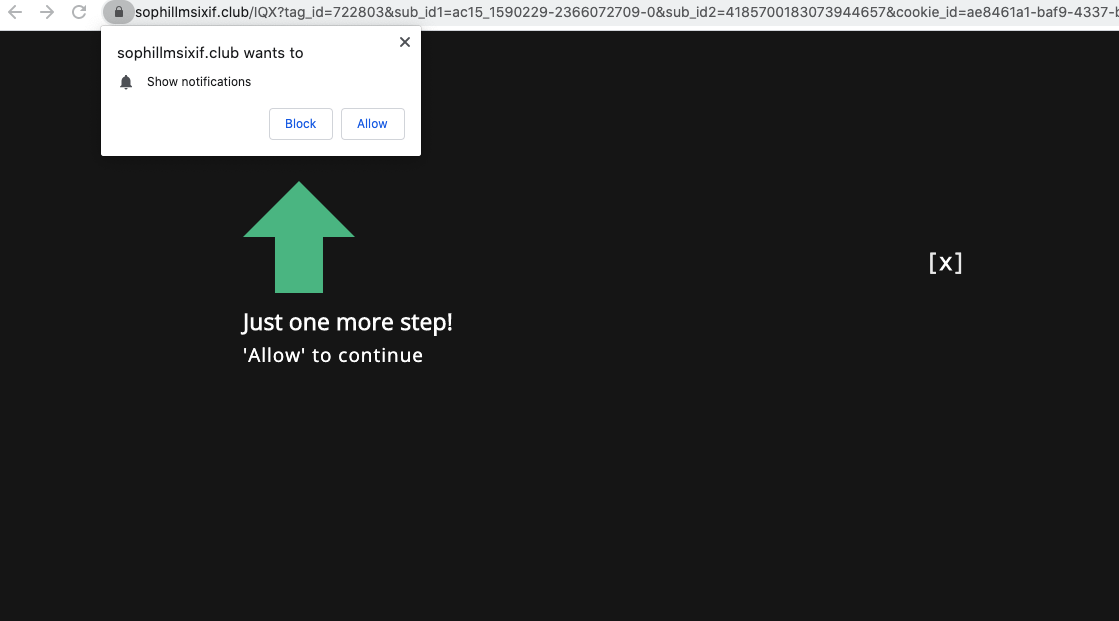
Task: Click the 'Just one more step!' heading
Action: 347,323
